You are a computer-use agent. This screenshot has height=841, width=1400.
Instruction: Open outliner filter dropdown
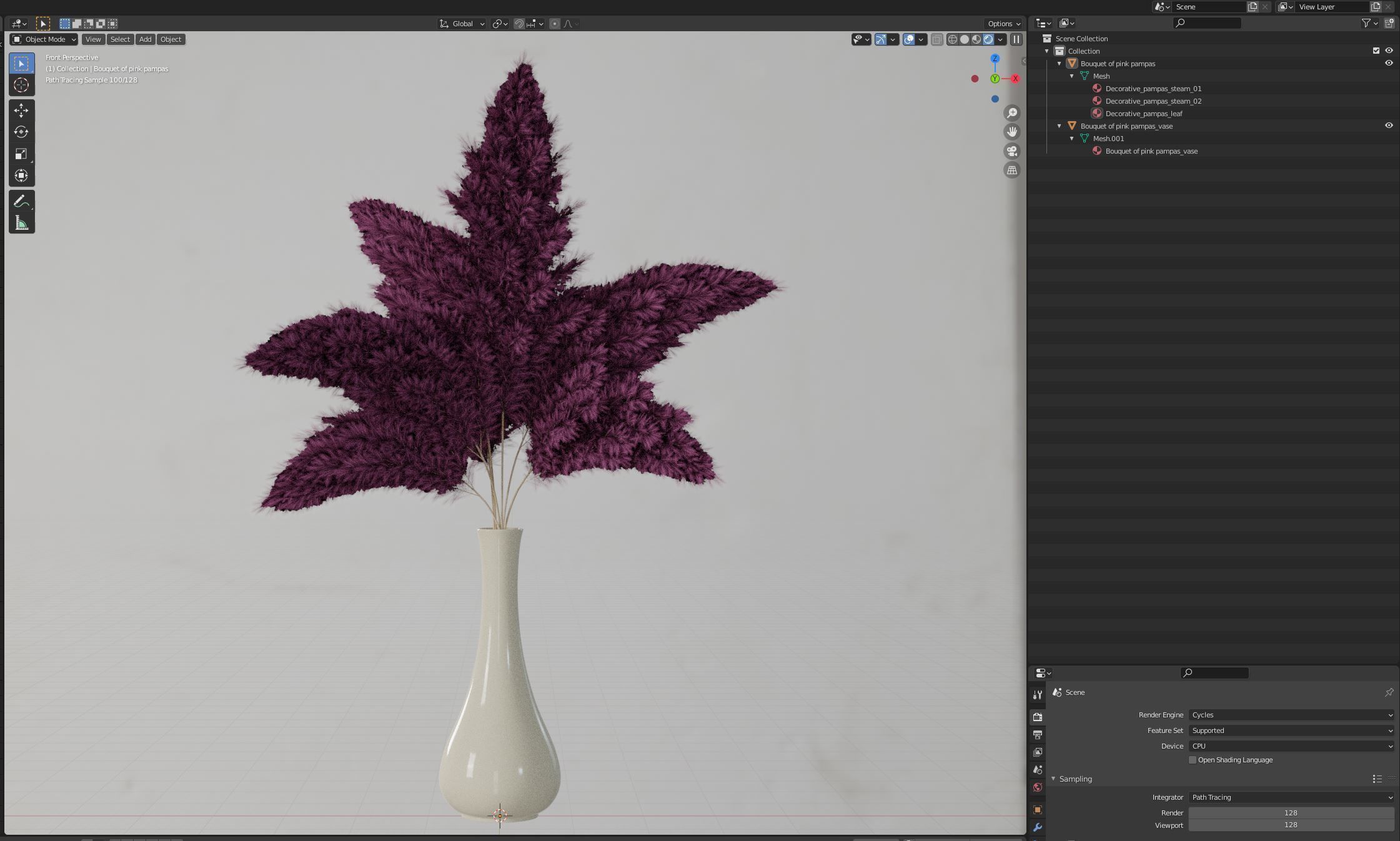(x=1370, y=23)
